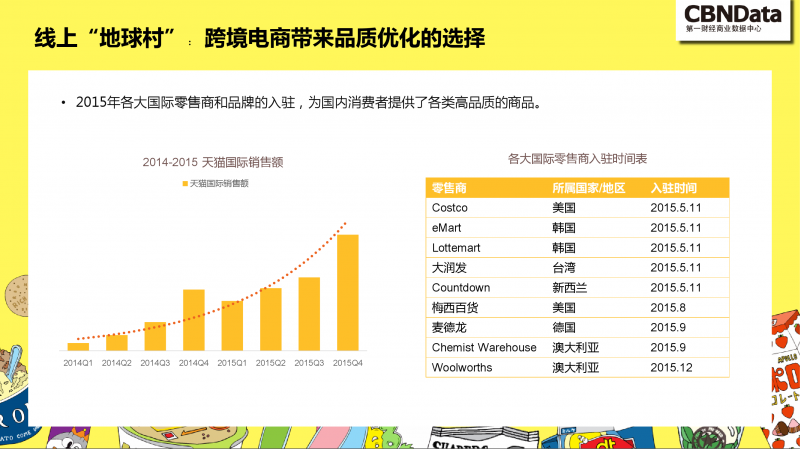Click the date 2015.5.11 in the Costco row

[x=676, y=208]
